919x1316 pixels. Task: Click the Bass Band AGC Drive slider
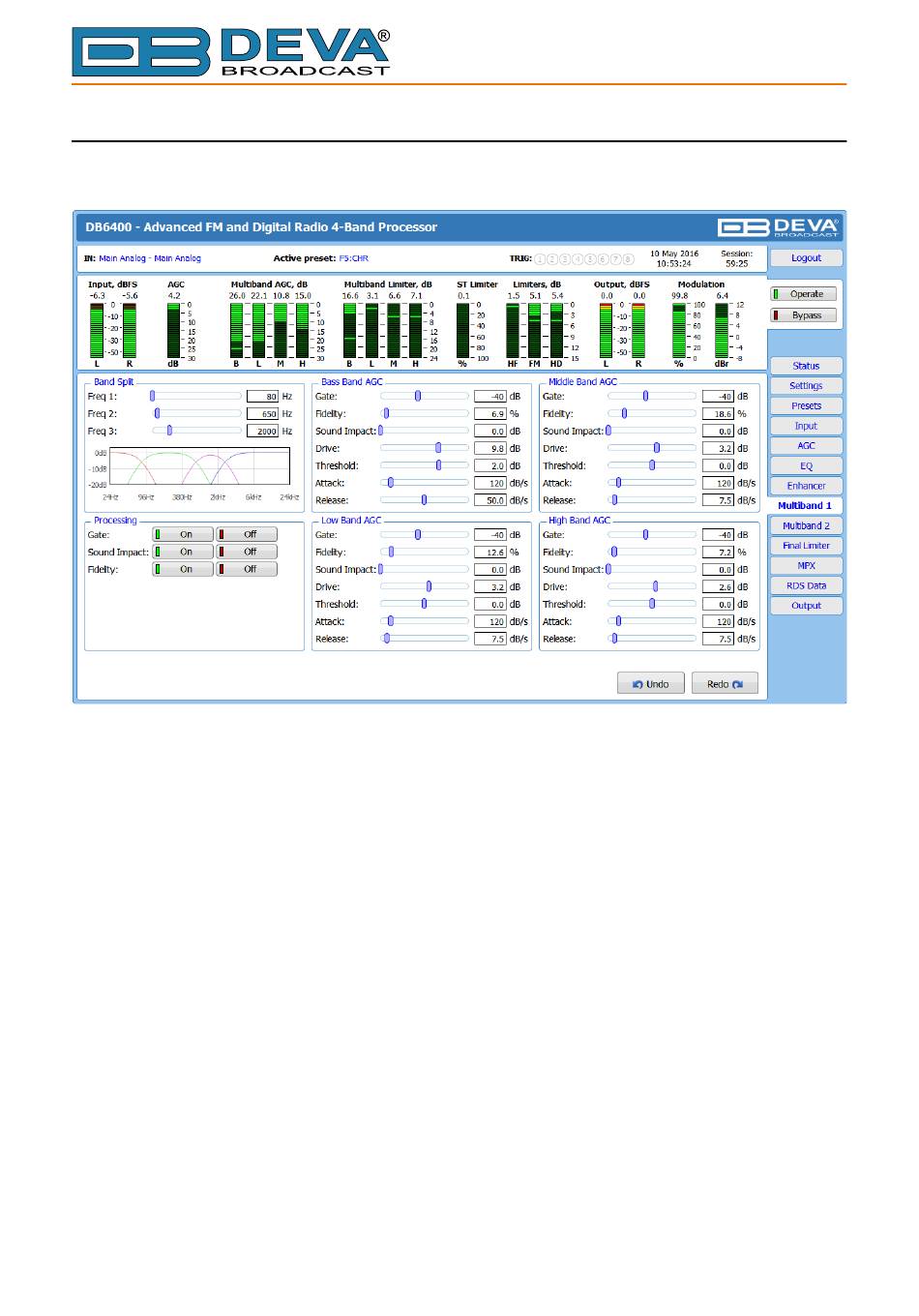tap(424, 448)
